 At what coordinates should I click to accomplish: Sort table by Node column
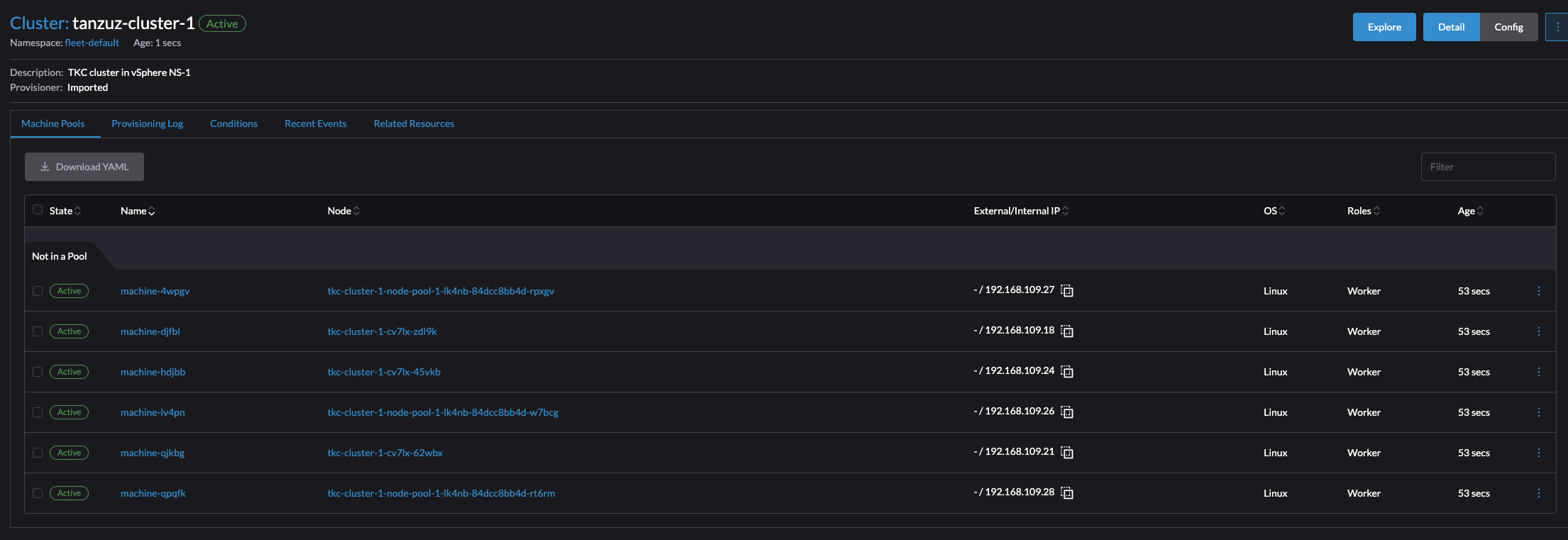point(343,211)
